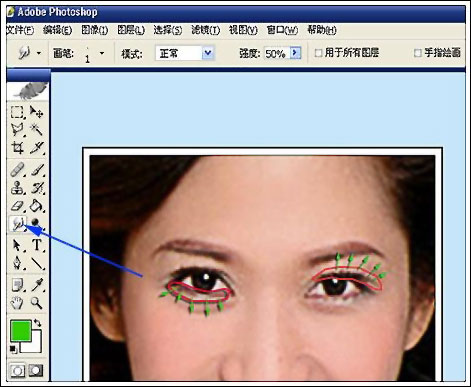This screenshot has height=387, width=471.
Task: Choose the Eraser tool
Action: pos(17,206)
